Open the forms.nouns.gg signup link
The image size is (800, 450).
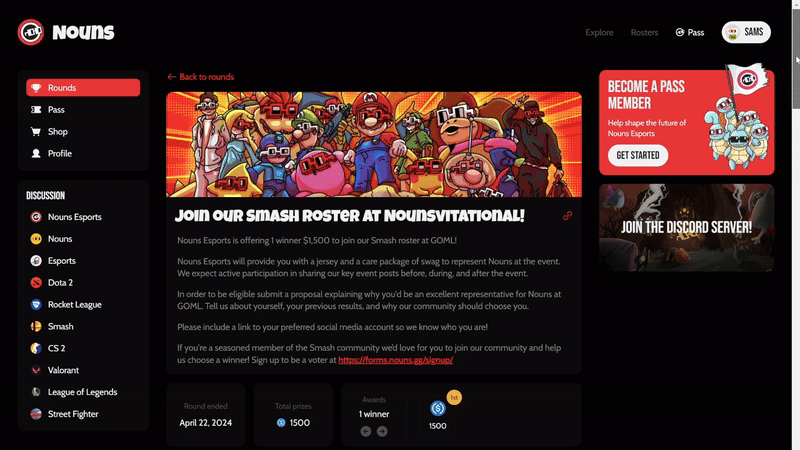389,359
